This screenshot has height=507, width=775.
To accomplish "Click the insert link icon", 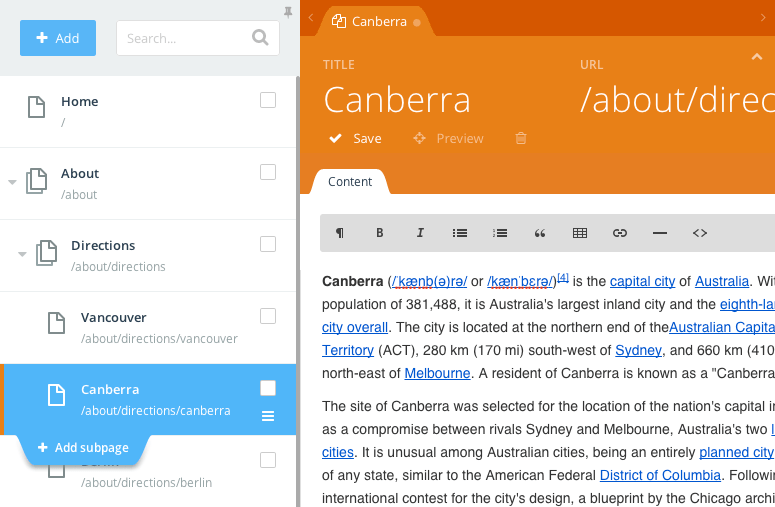I will [x=620, y=233].
